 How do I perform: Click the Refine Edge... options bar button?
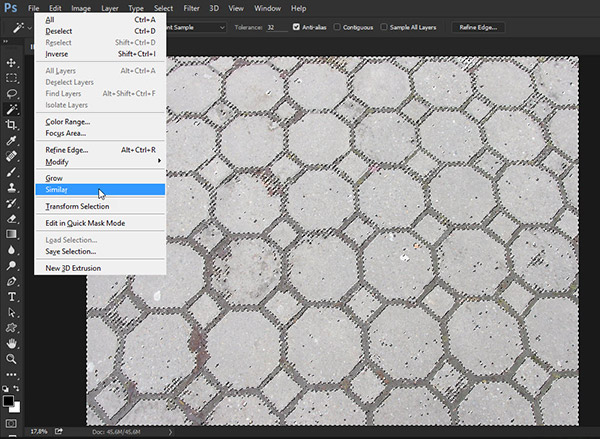pos(478,27)
